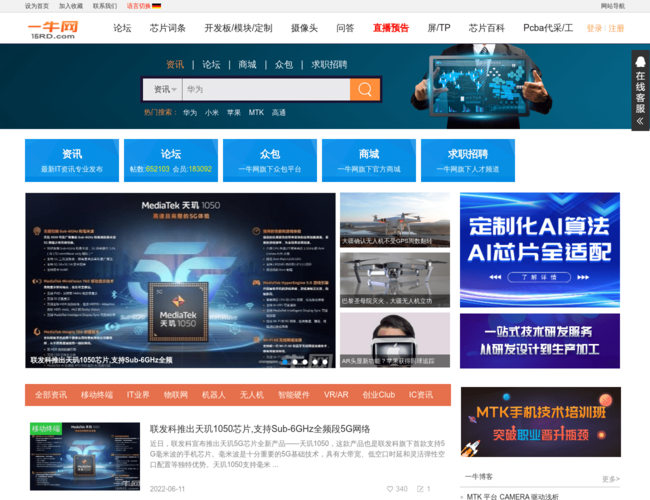Click hot search term 华为
Screen dimensions: 650x500
coord(190,112)
